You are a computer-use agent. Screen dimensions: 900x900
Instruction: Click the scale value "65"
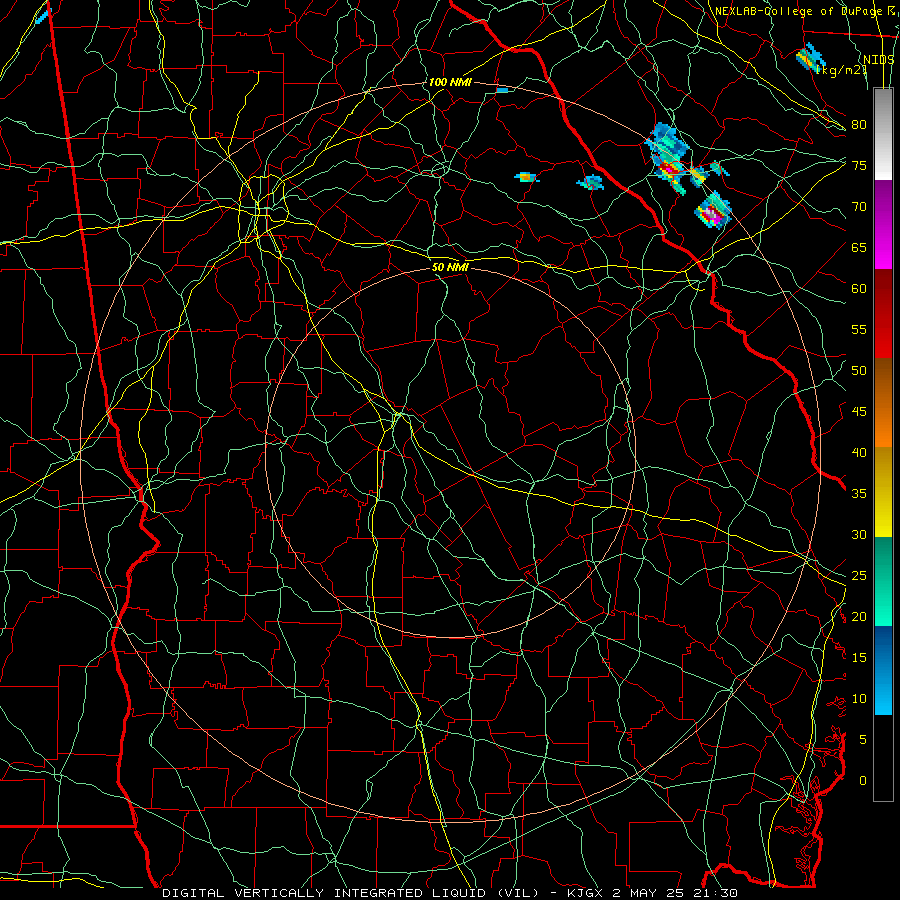[859, 247]
